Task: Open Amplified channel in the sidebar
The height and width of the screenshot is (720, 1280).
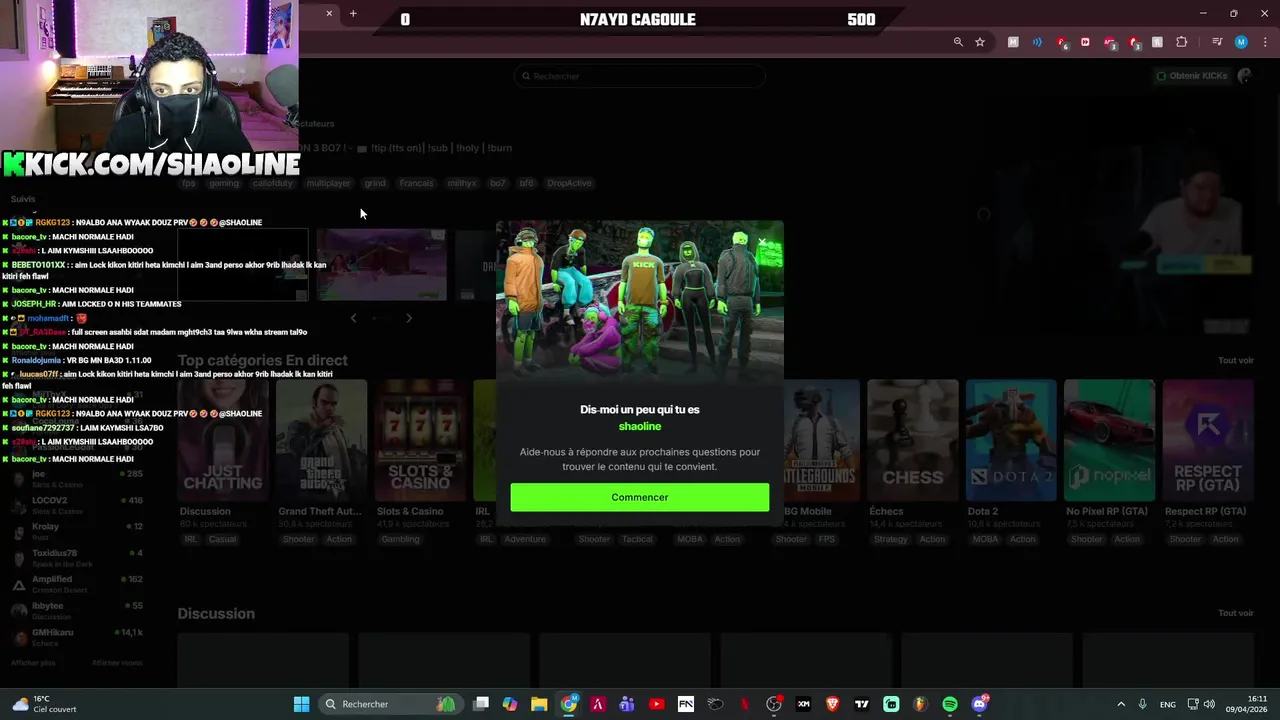Action: [78, 583]
